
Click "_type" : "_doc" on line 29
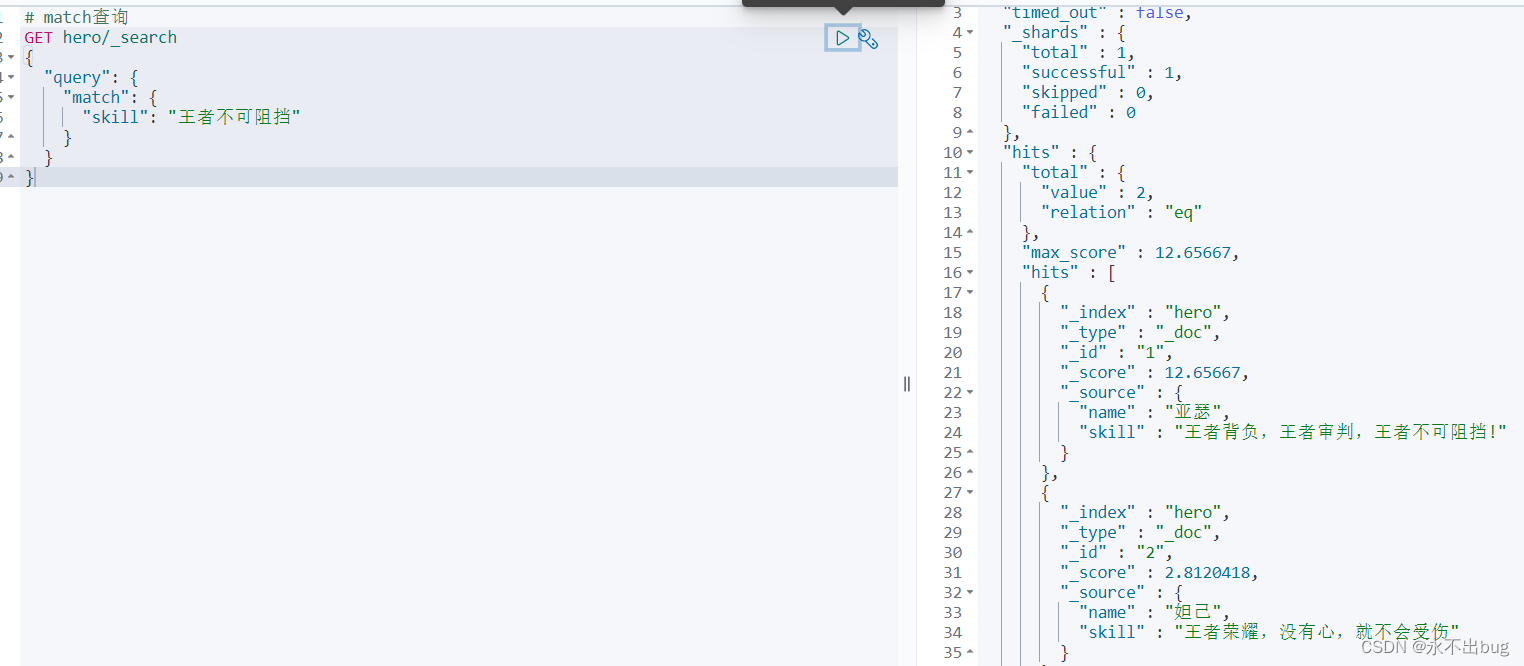pyautogui.click(x=1141, y=532)
